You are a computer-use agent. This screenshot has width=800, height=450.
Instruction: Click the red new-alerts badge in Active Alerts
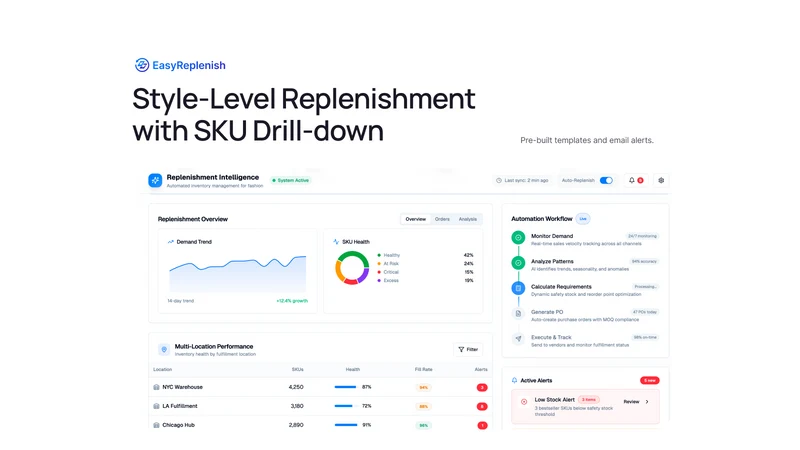click(x=649, y=380)
